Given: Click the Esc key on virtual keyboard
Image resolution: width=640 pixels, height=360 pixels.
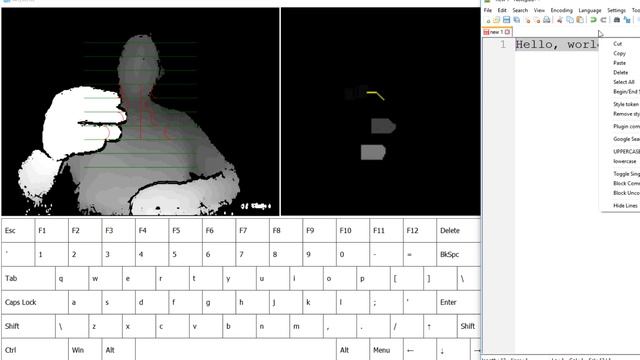Looking at the screenshot, I should click(x=18, y=231).
